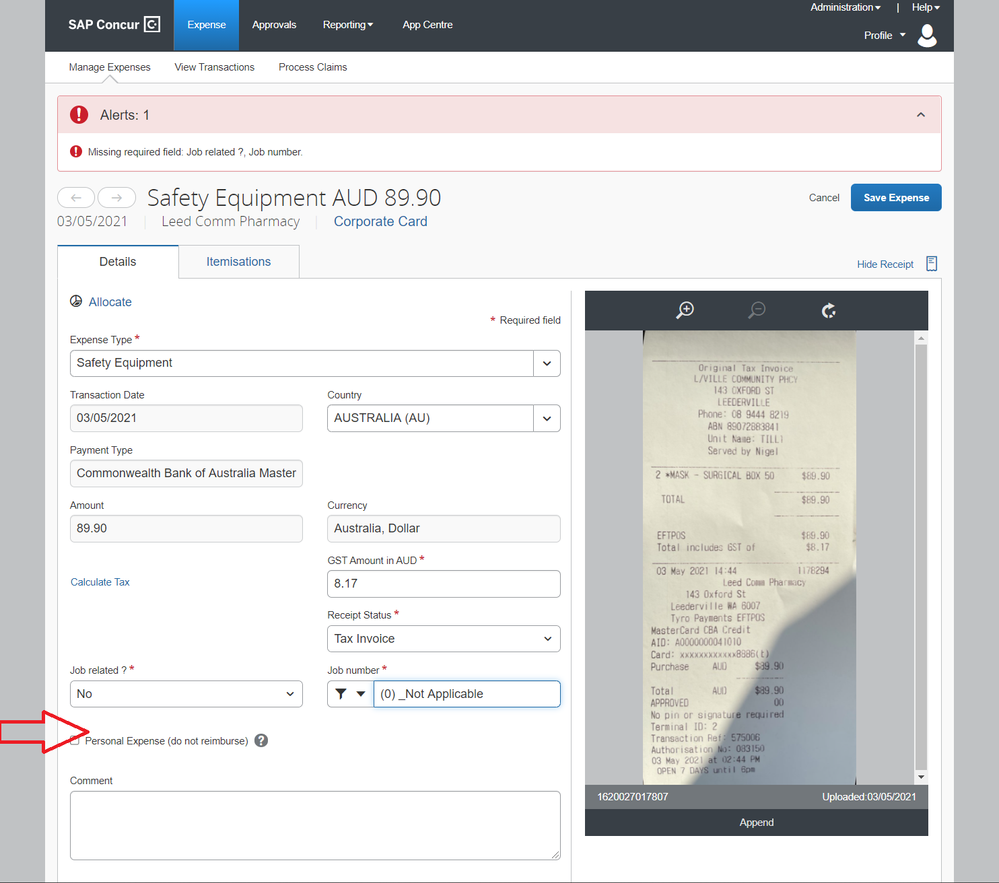Zoom out of the receipt image

[756, 310]
